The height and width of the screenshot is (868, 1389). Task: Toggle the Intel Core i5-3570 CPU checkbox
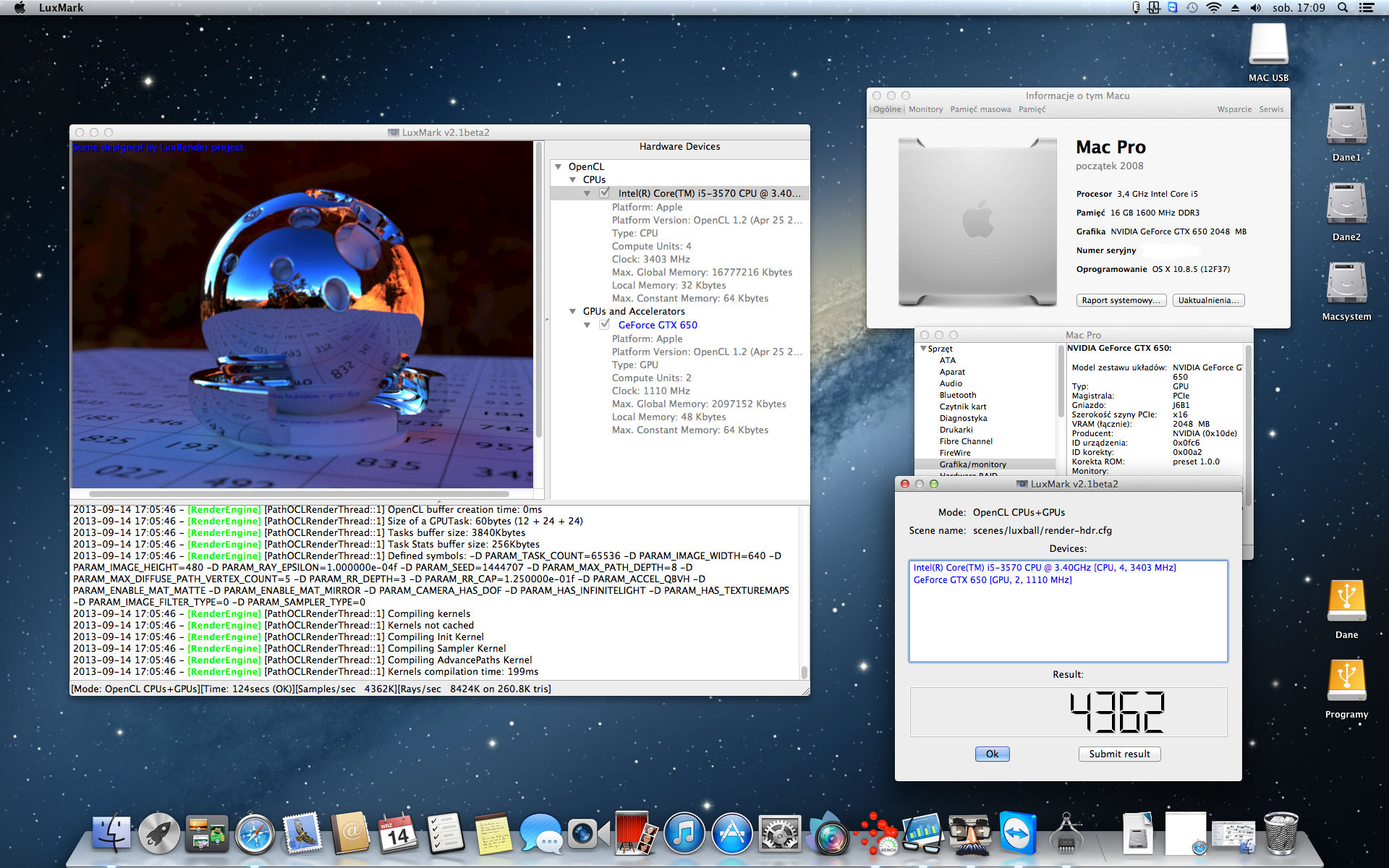[x=605, y=193]
